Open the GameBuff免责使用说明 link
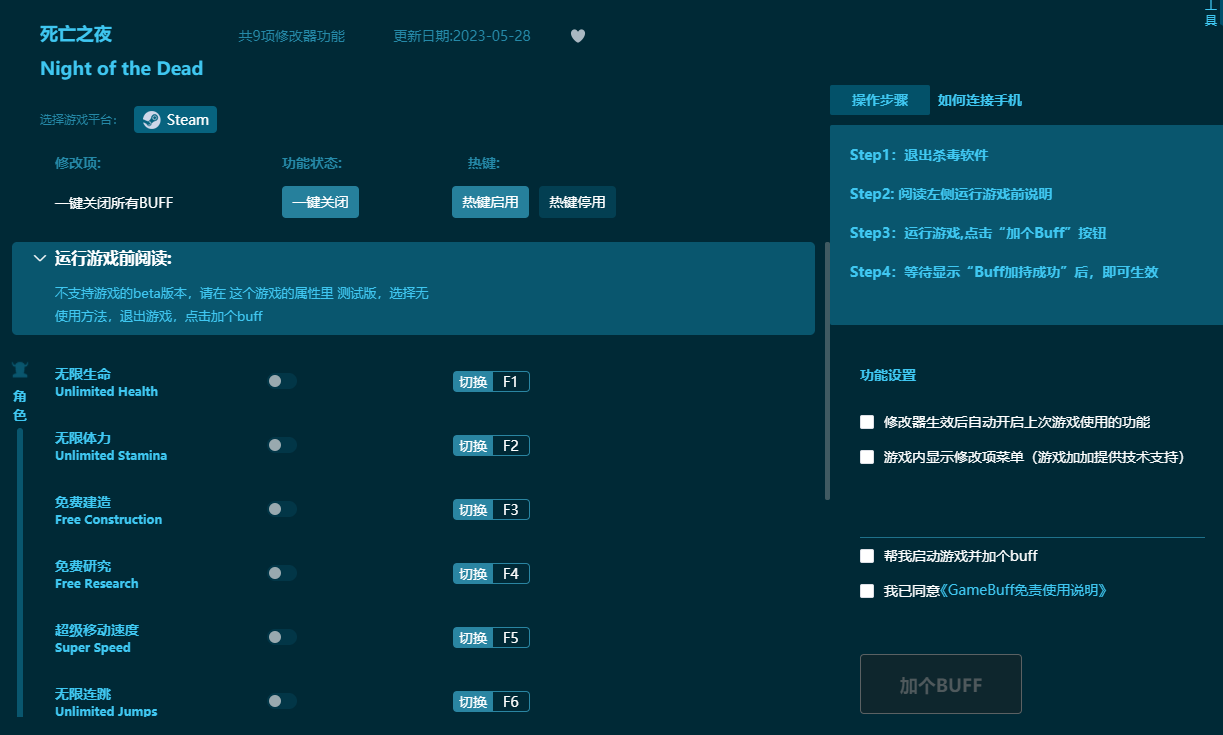The height and width of the screenshot is (735, 1223). click(x=1024, y=591)
